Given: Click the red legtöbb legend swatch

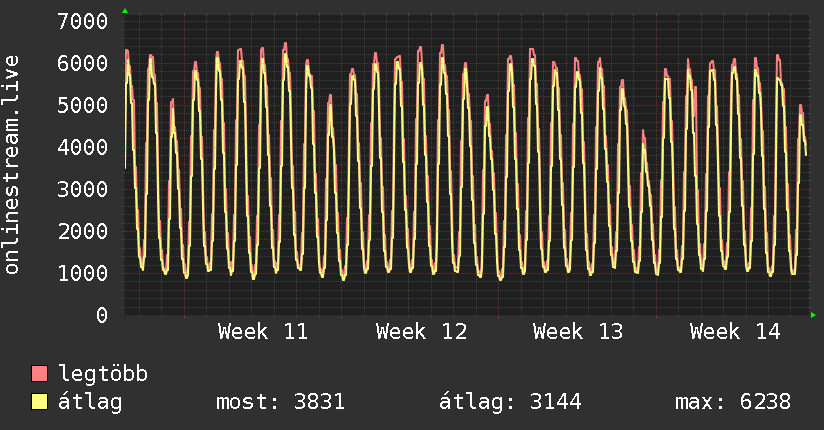Looking at the screenshot, I should (40, 374).
